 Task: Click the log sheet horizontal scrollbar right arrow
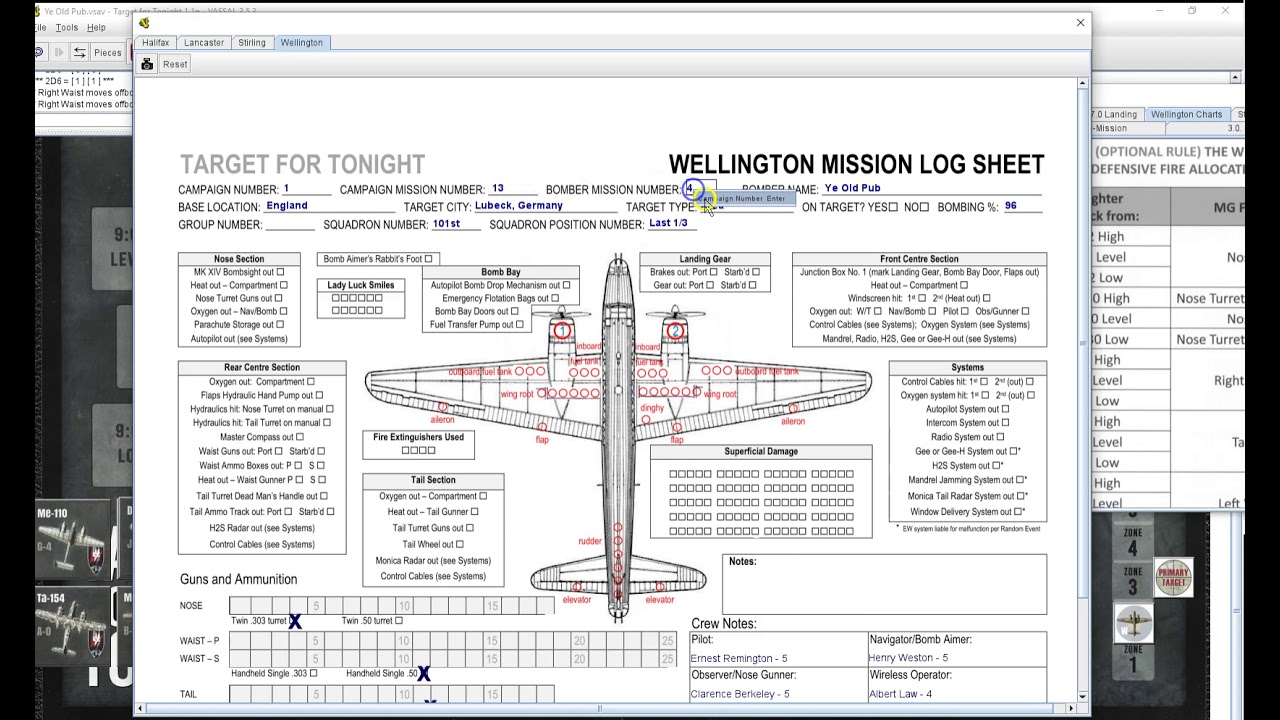pyautogui.click(x=1071, y=709)
